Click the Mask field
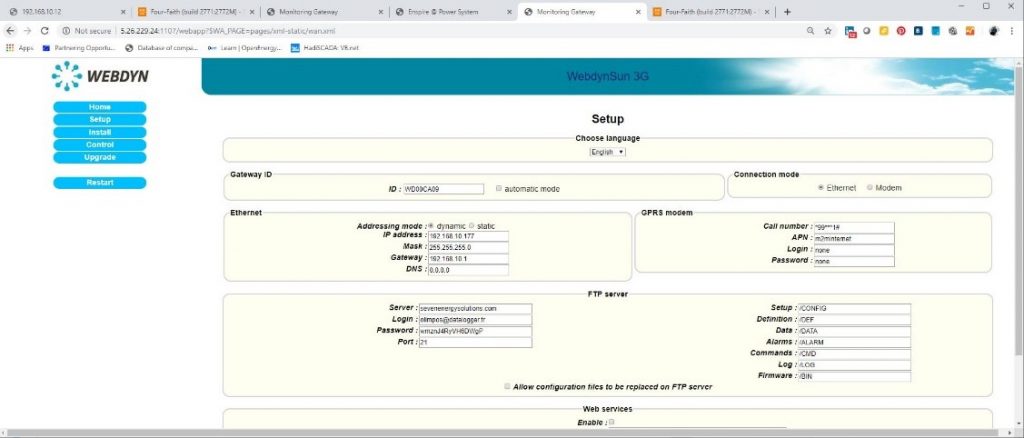1024x438 pixels. pyautogui.click(x=468, y=247)
